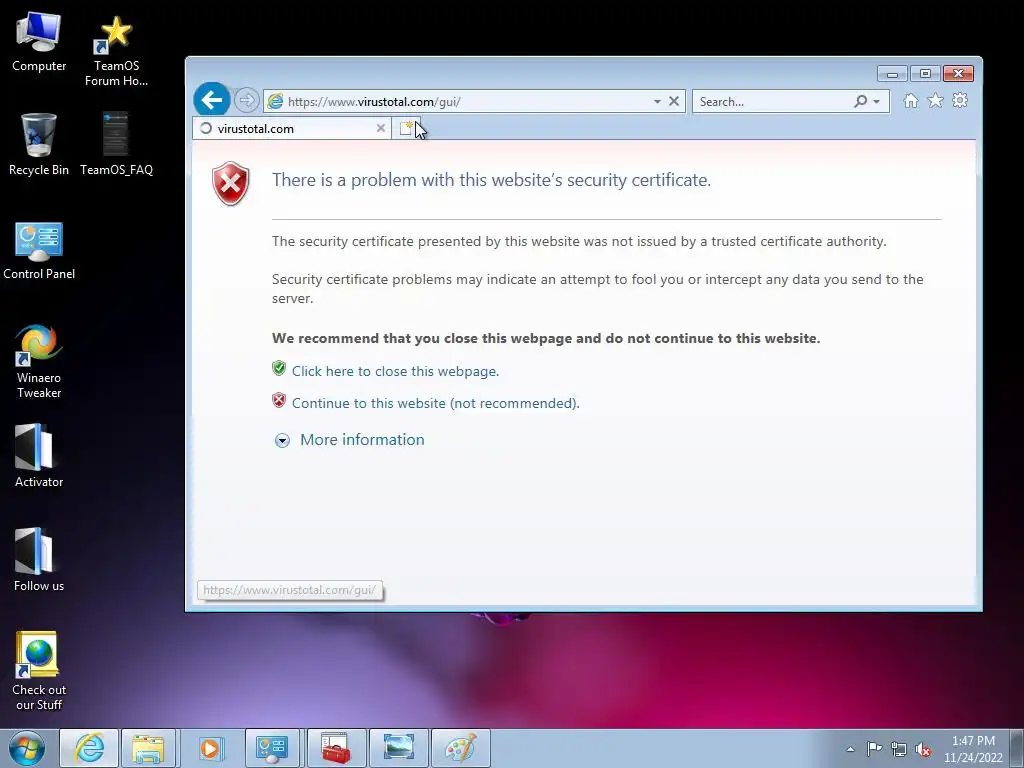Open a new tab
This screenshot has width=1024, height=768.
coord(406,129)
